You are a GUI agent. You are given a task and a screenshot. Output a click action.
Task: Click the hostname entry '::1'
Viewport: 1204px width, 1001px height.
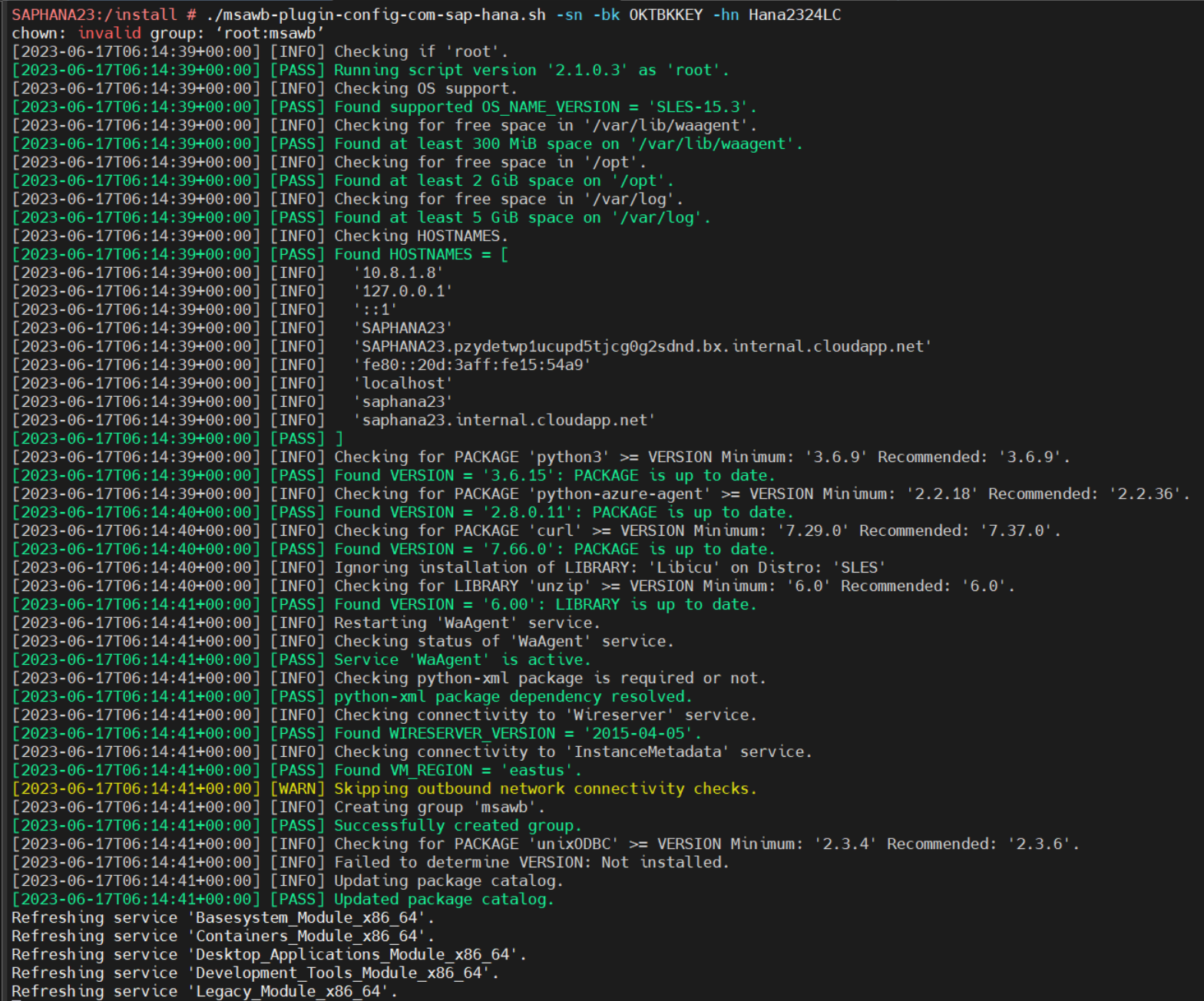375,309
